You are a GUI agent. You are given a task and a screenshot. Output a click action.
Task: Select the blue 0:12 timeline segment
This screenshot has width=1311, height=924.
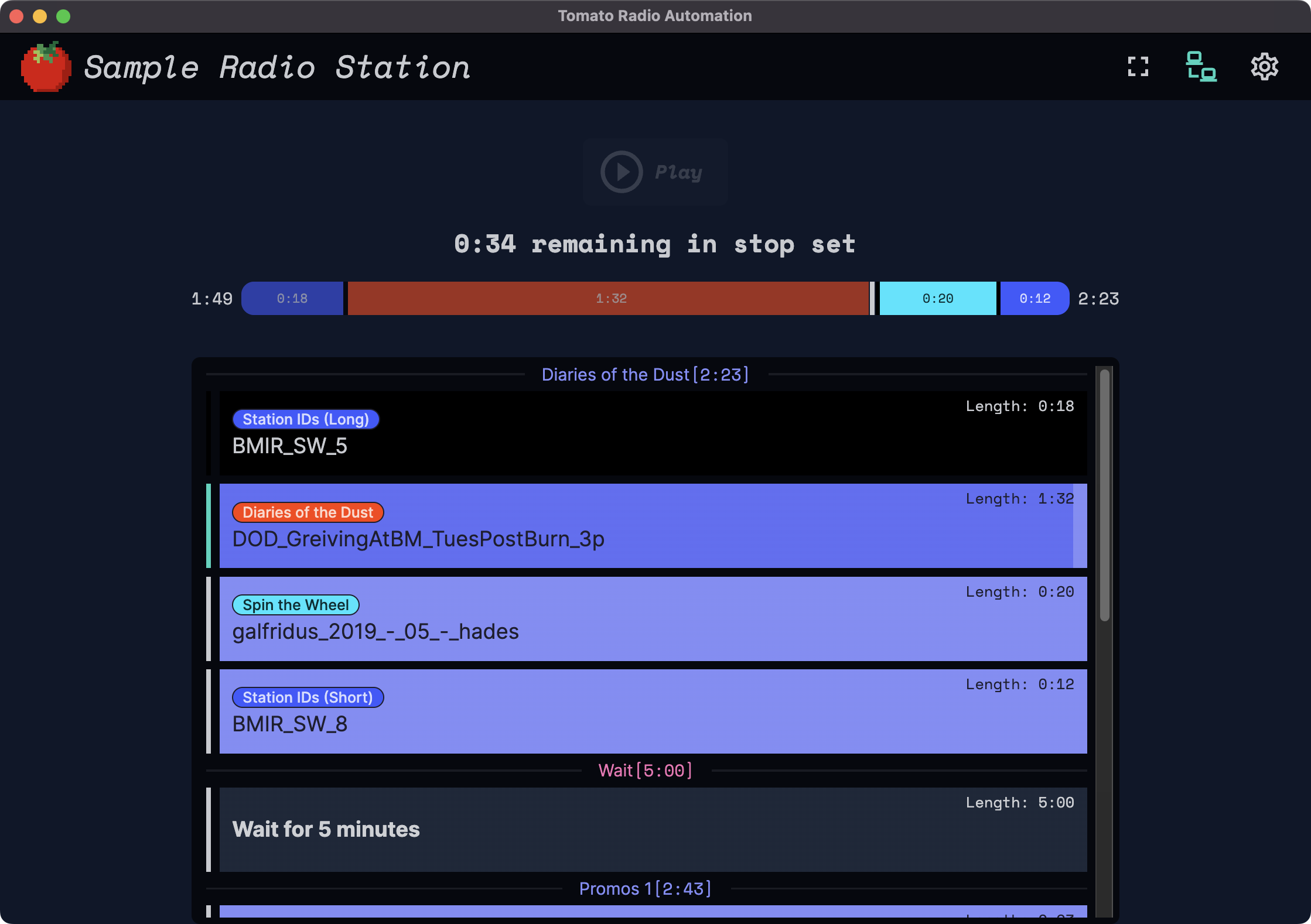pos(1035,299)
